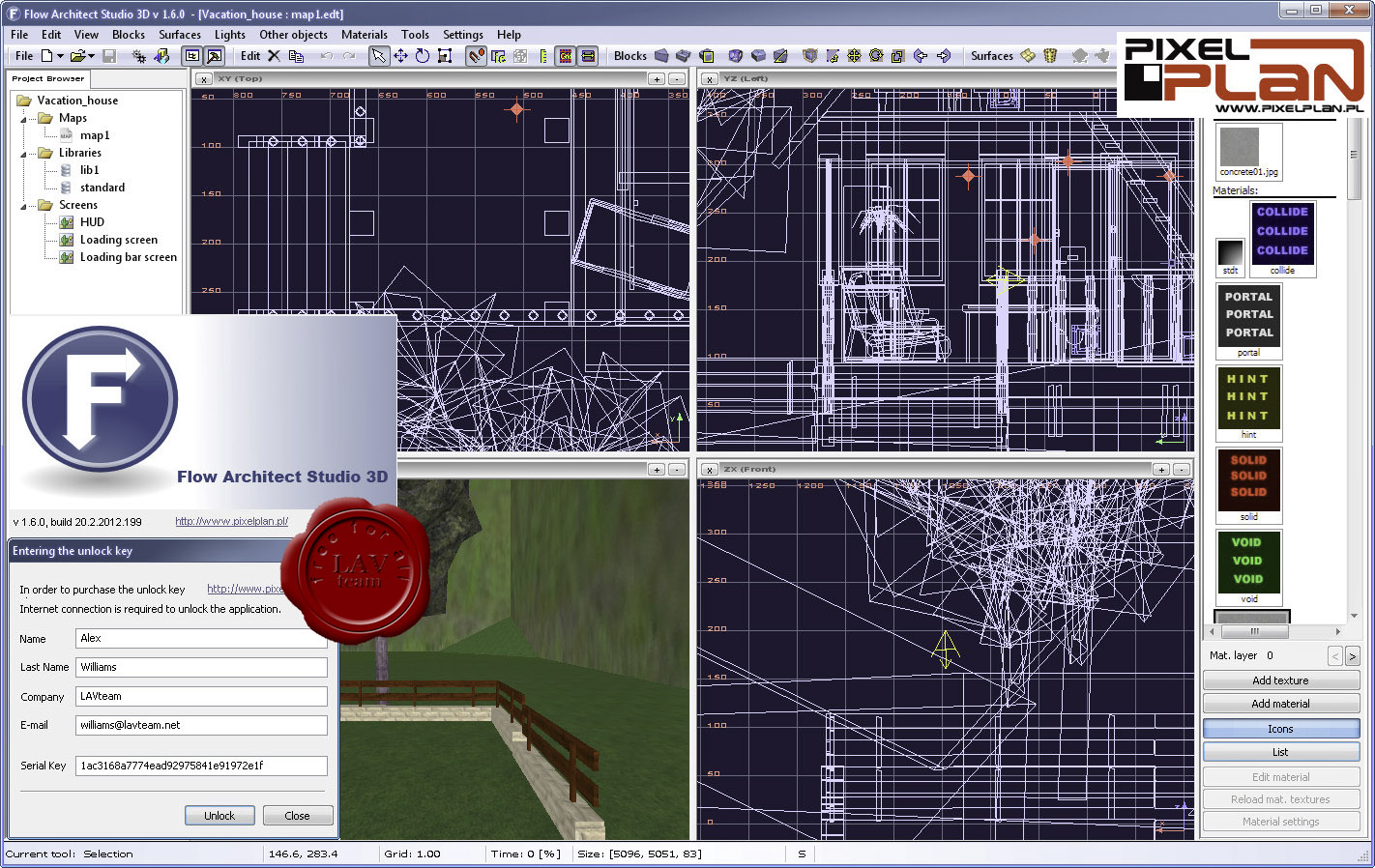This screenshot has height=868, width=1375.
Task: Create a new file with the toolbar page icon
Action: tap(46, 56)
